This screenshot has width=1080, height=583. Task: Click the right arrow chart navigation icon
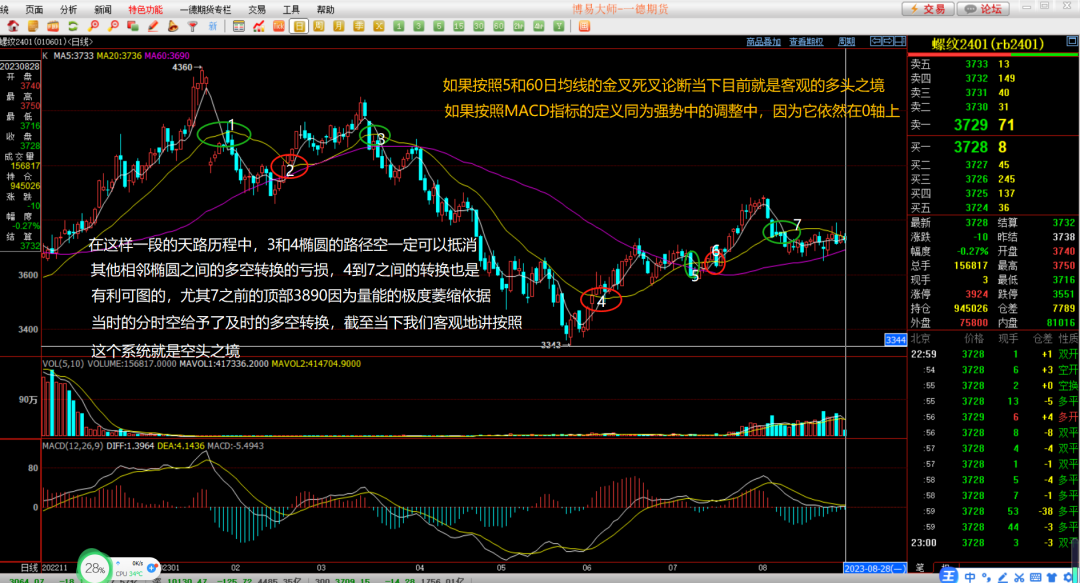coord(888,41)
